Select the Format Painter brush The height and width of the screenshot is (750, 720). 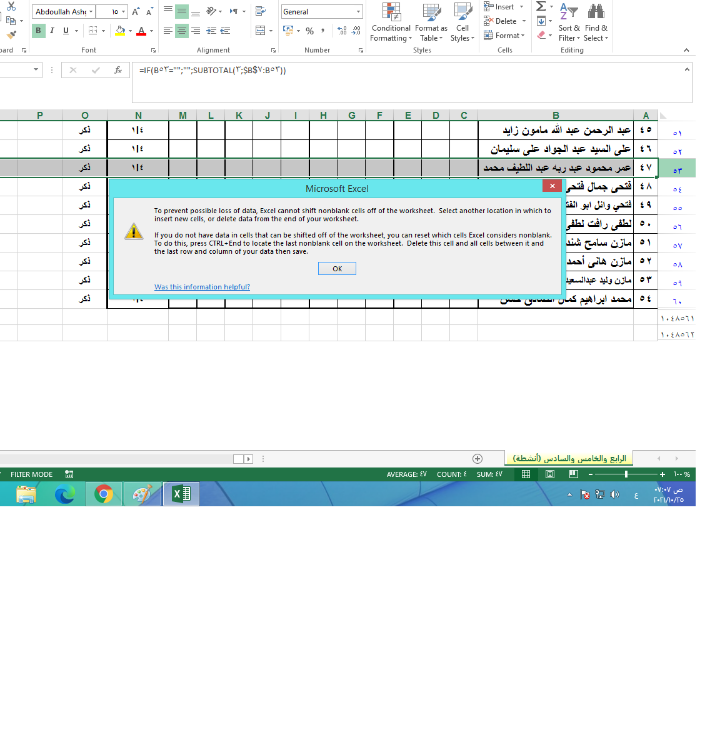pos(11,35)
